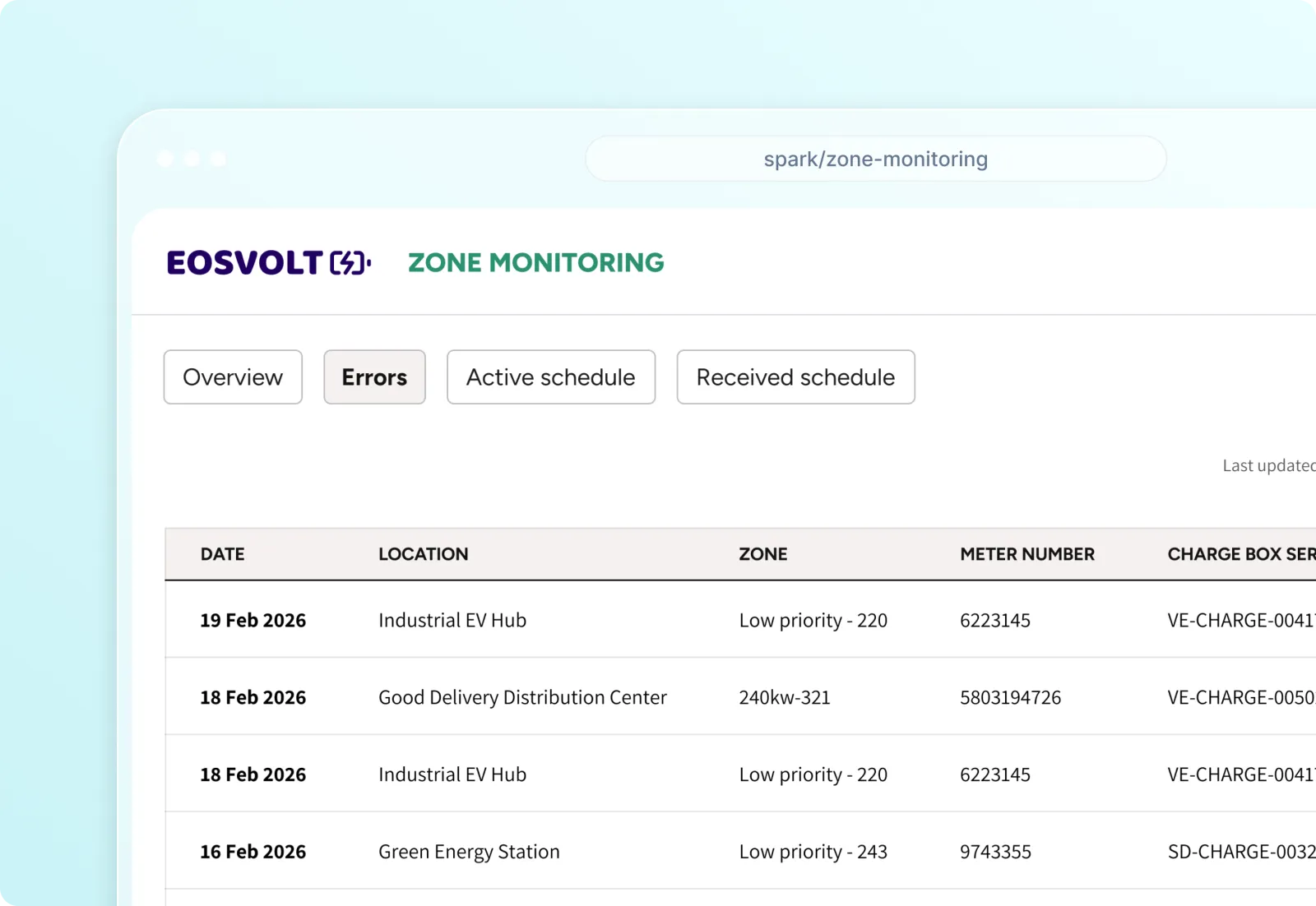Click the lightning bolt battery icon

(x=350, y=263)
